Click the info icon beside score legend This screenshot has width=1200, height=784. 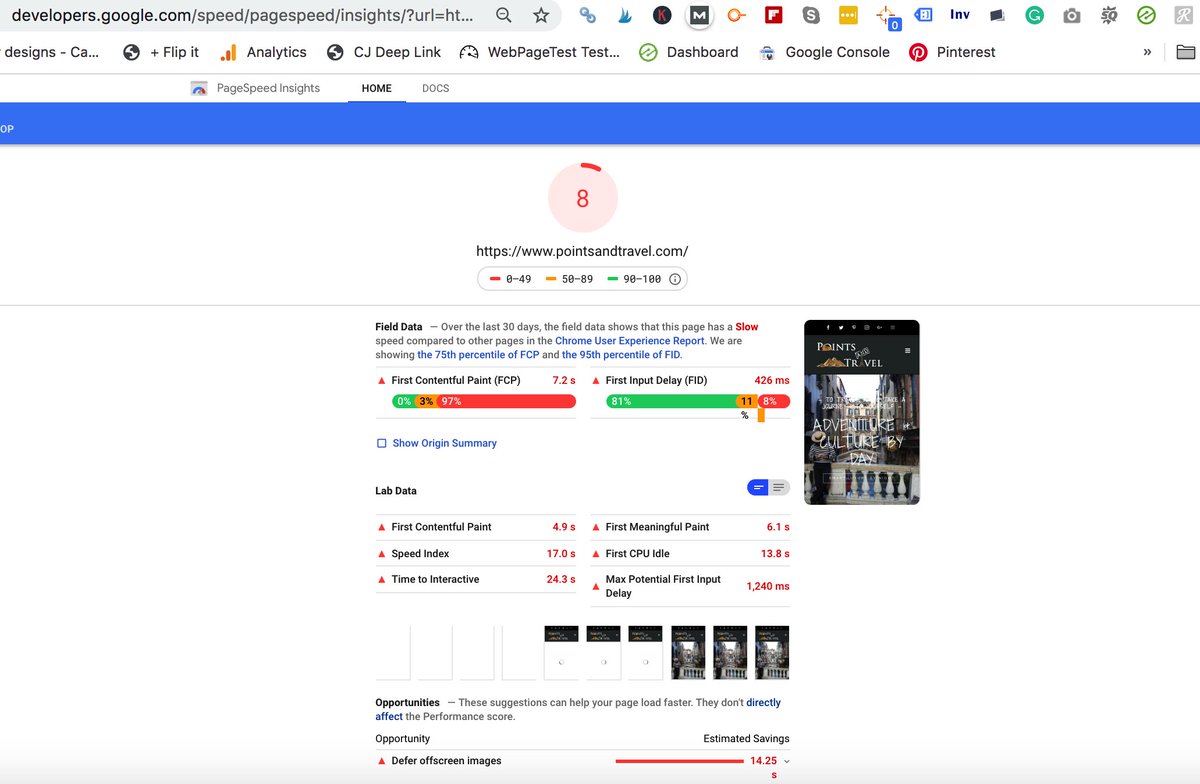pyautogui.click(x=675, y=279)
